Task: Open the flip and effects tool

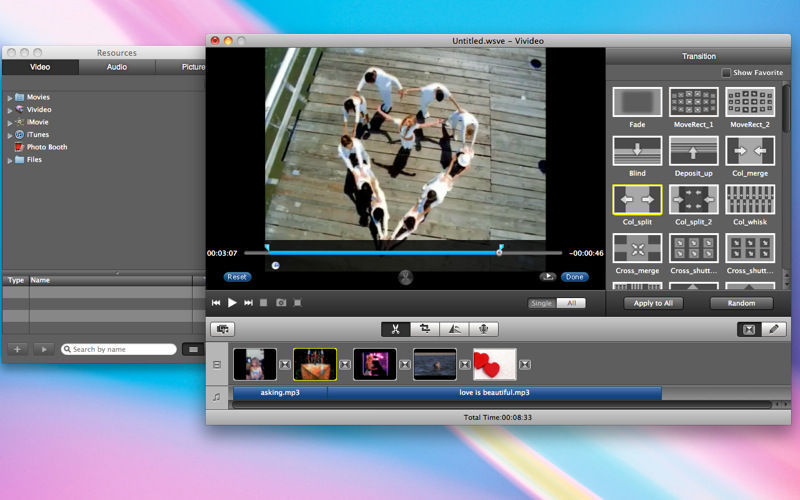Action: click(x=454, y=329)
